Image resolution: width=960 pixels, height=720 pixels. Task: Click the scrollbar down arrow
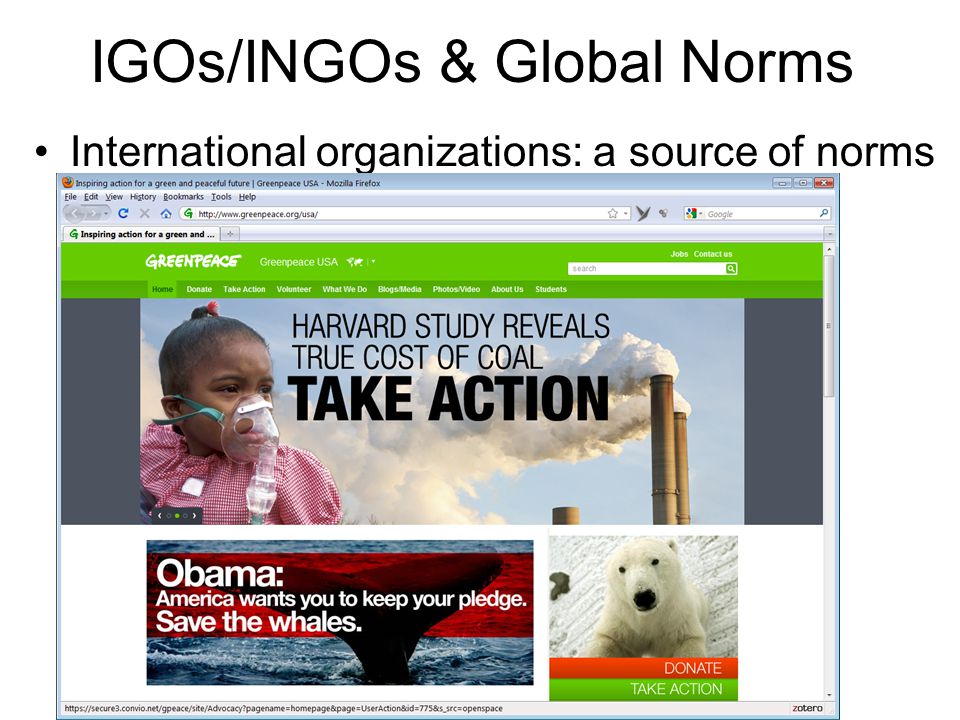coord(830,696)
